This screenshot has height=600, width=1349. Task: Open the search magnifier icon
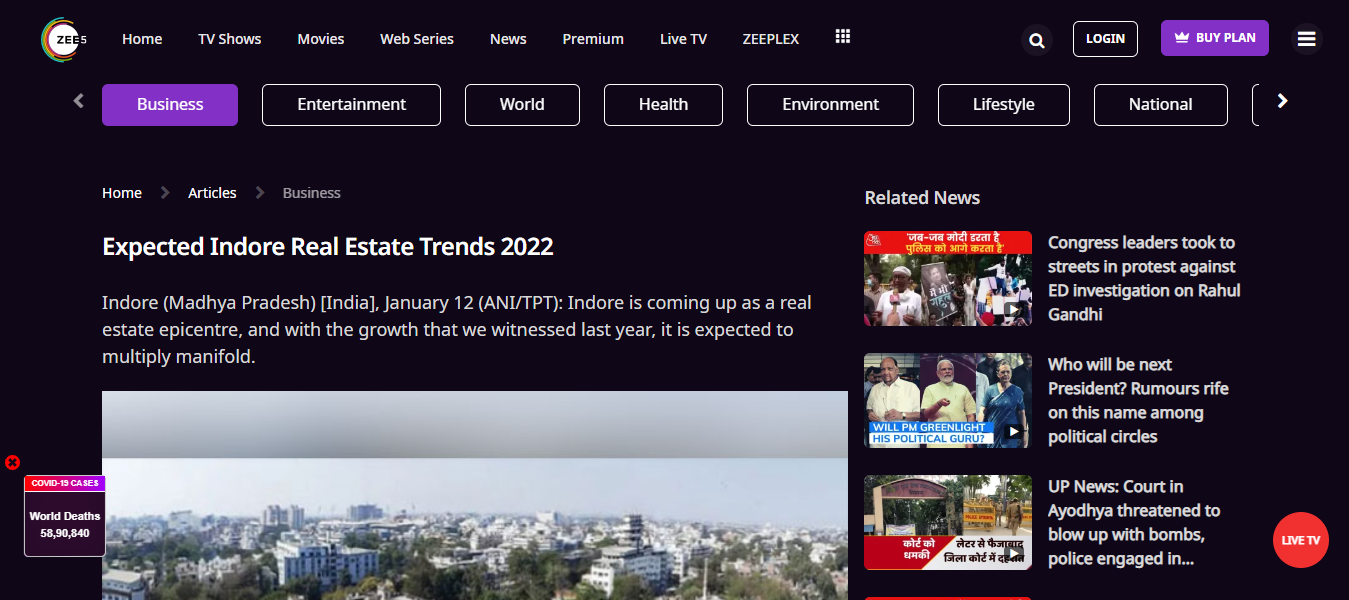coord(1037,40)
